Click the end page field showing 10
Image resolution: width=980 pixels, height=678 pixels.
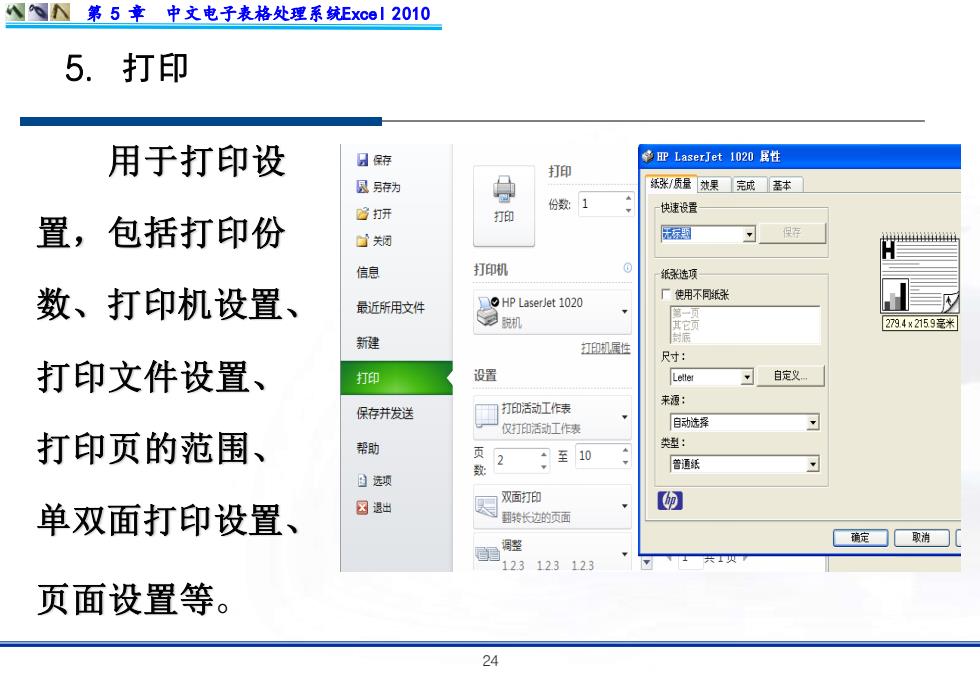coord(598,456)
